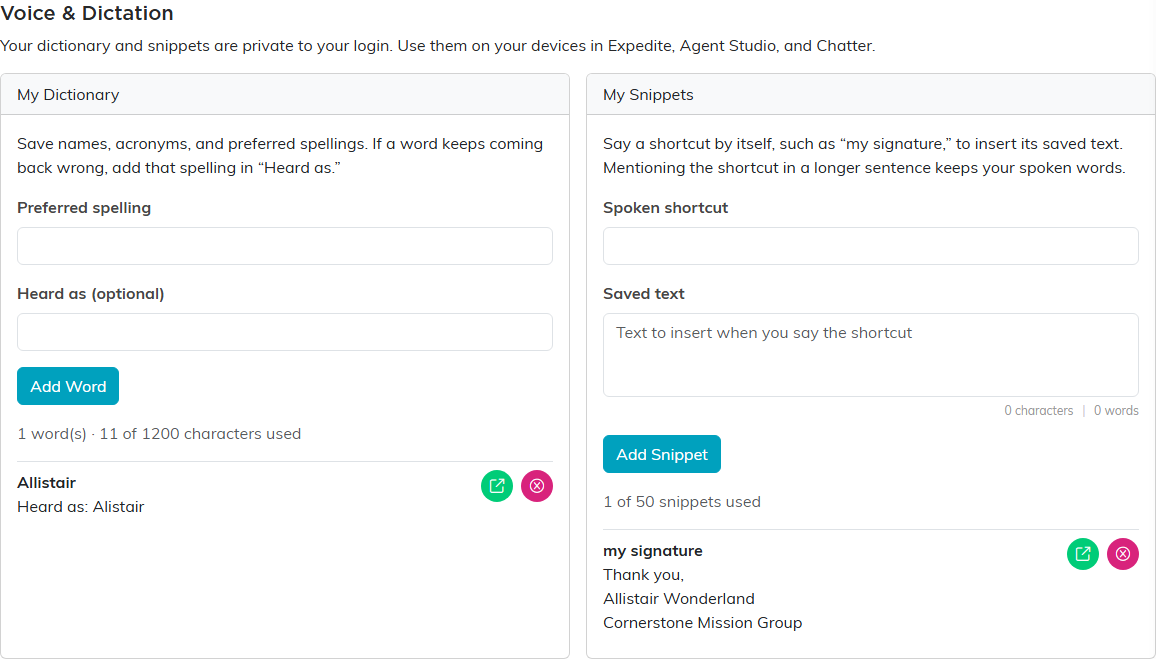1156x659 pixels.
Task: Click the Preferred spelling label
Action: point(84,208)
